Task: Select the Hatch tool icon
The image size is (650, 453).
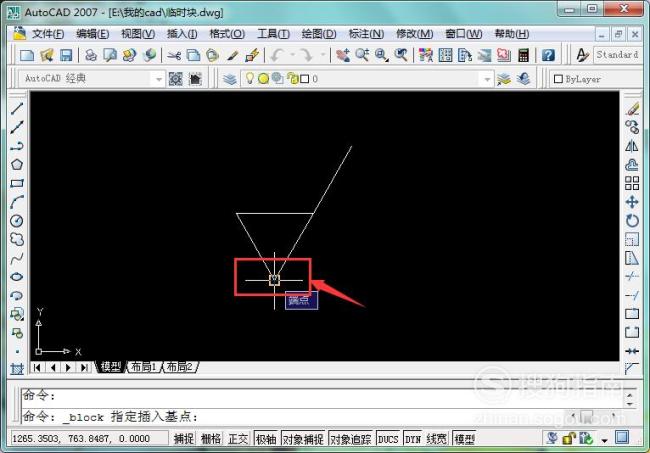Action: click(x=17, y=368)
